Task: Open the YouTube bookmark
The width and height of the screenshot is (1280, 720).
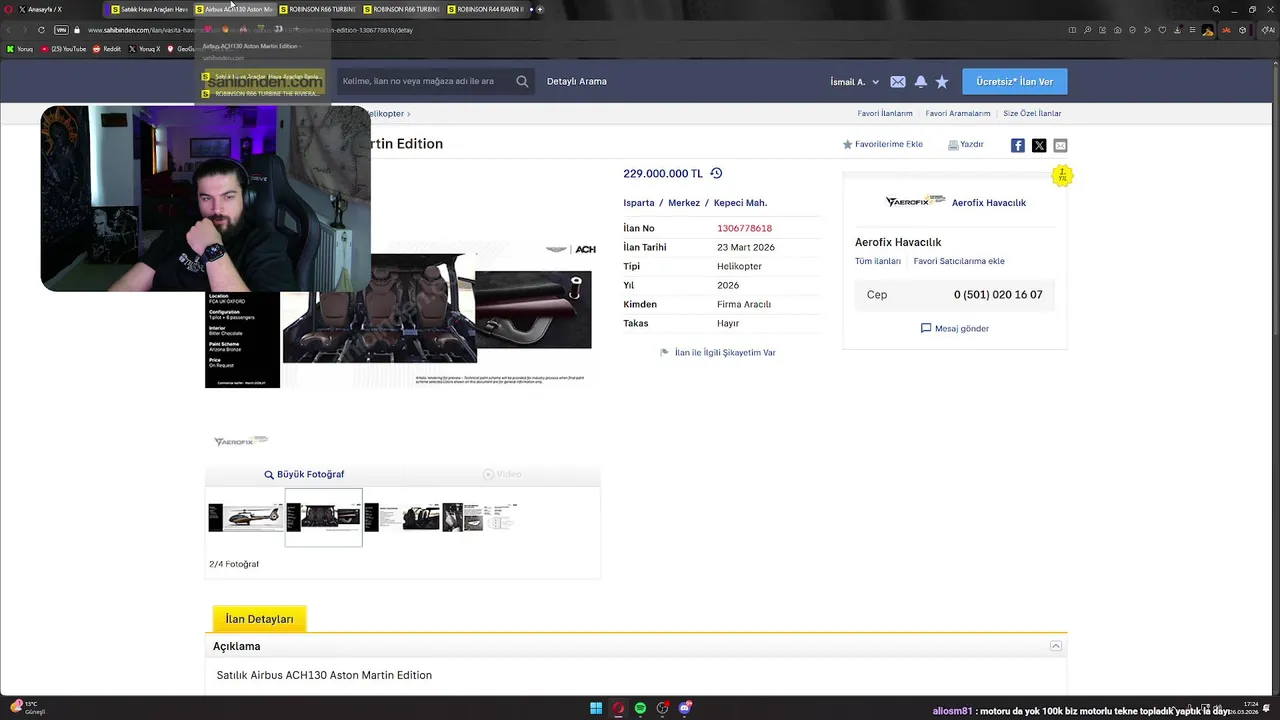Action: [61, 48]
